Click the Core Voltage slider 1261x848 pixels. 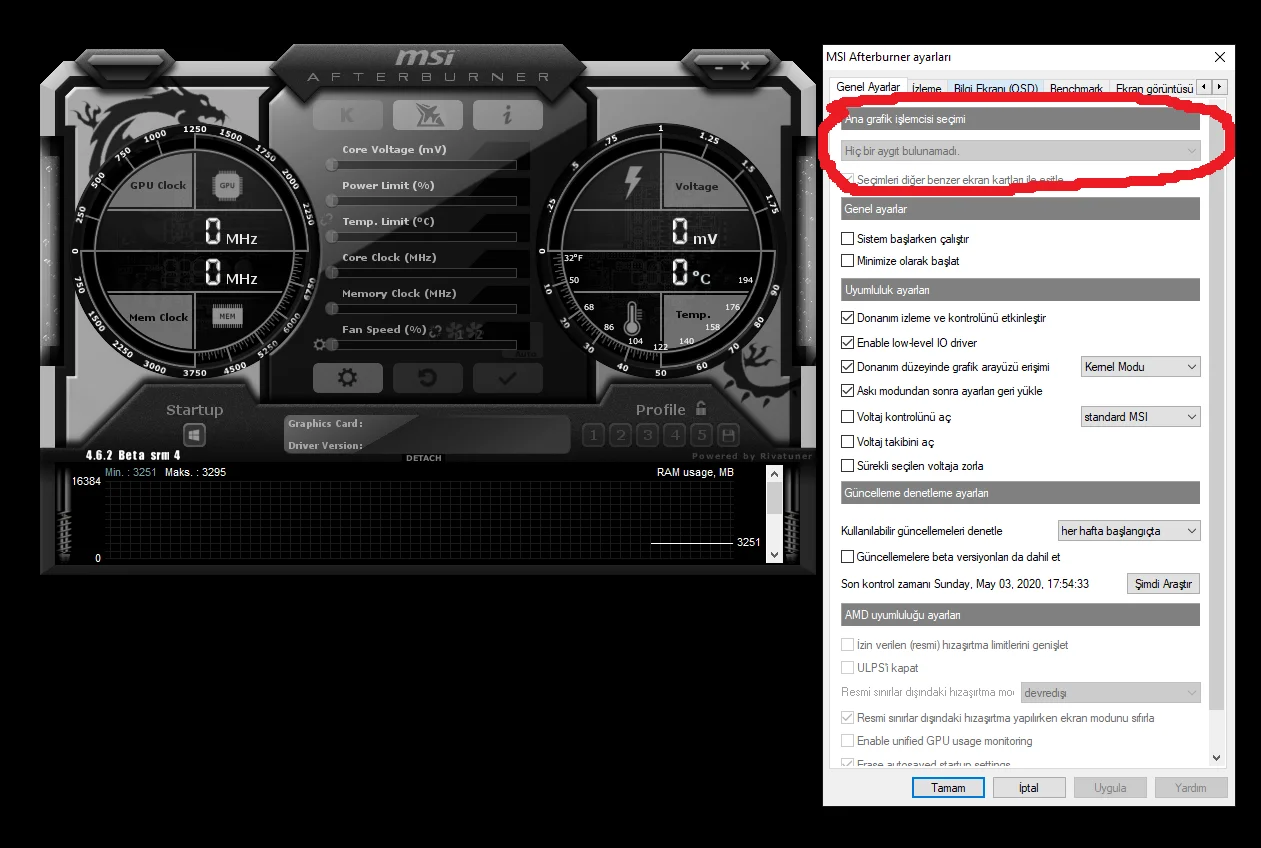point(422,165)
